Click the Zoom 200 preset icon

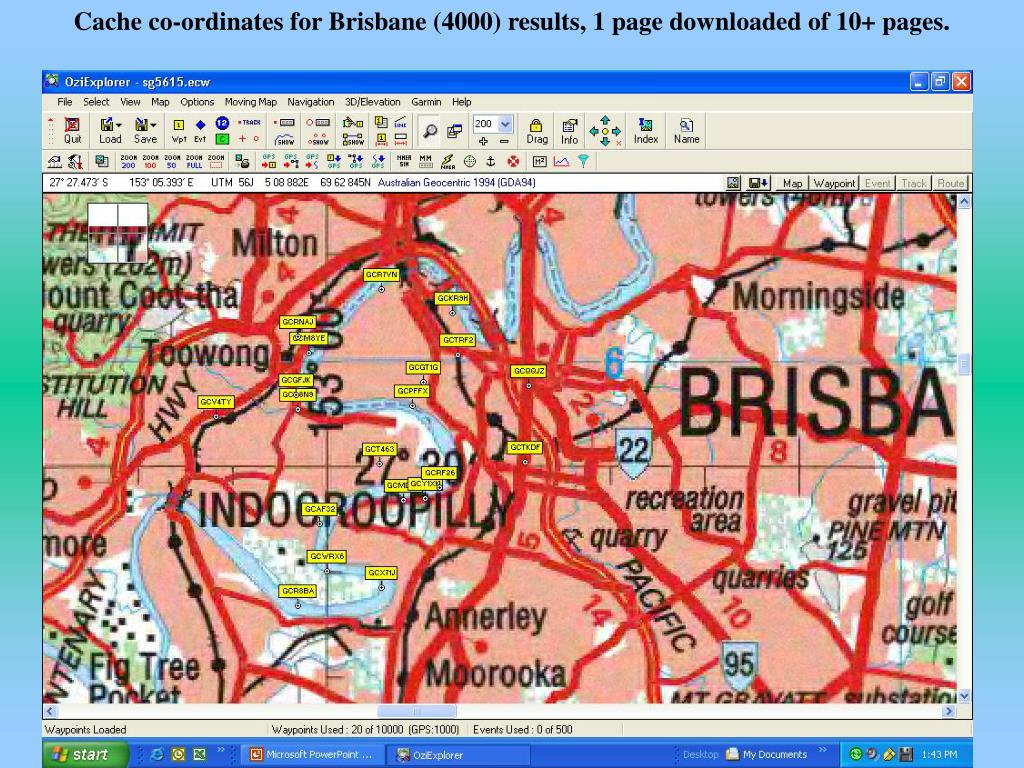coord(129,161)
